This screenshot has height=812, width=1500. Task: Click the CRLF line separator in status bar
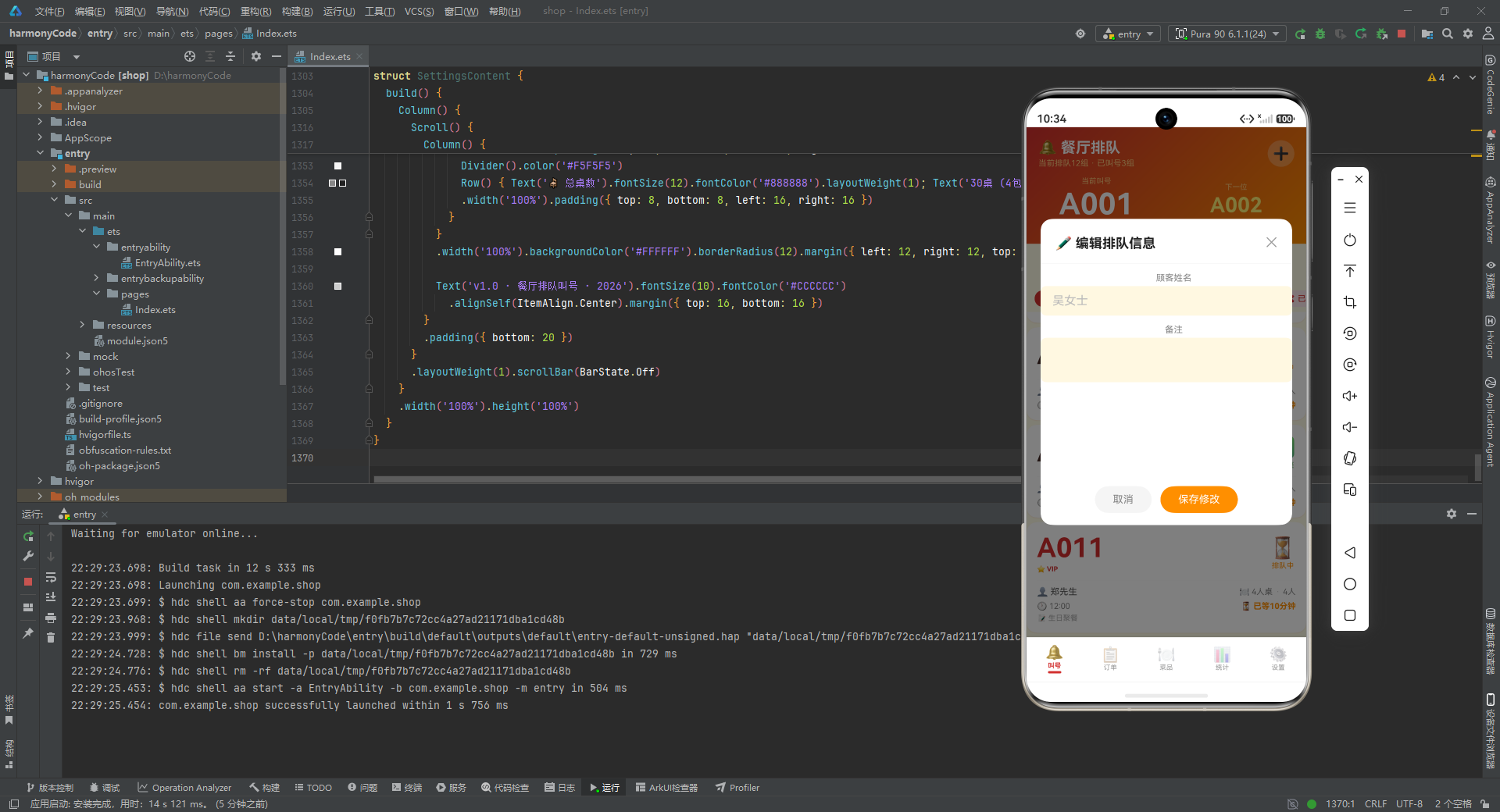[1376, 803]
